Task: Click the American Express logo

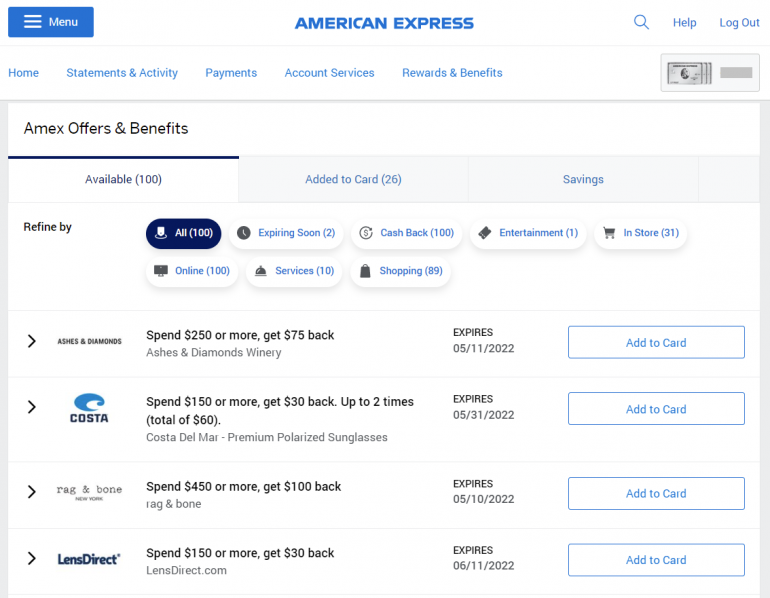Action: [x=384, y=23]
